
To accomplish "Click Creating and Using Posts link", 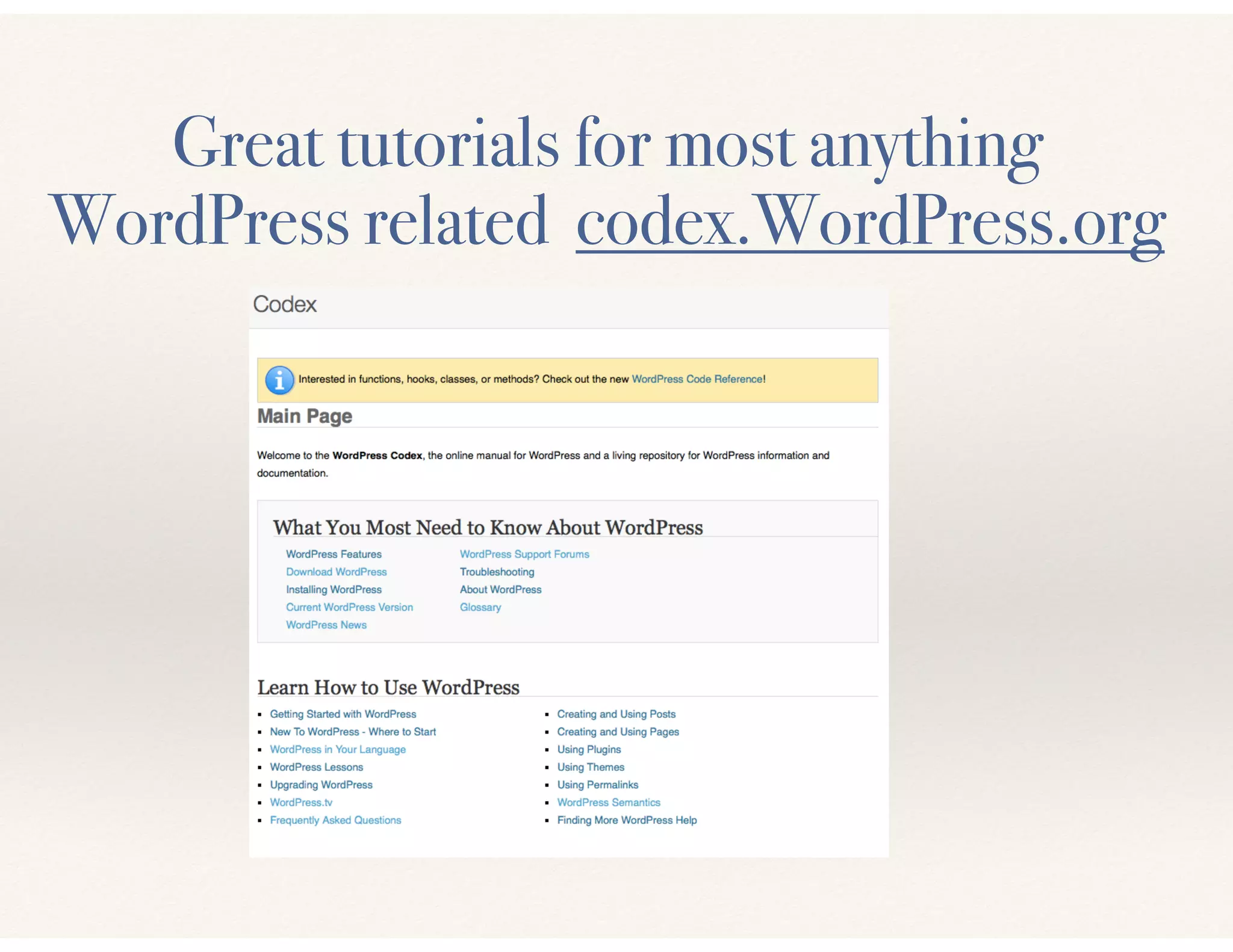I will click(x=616, y=714).
